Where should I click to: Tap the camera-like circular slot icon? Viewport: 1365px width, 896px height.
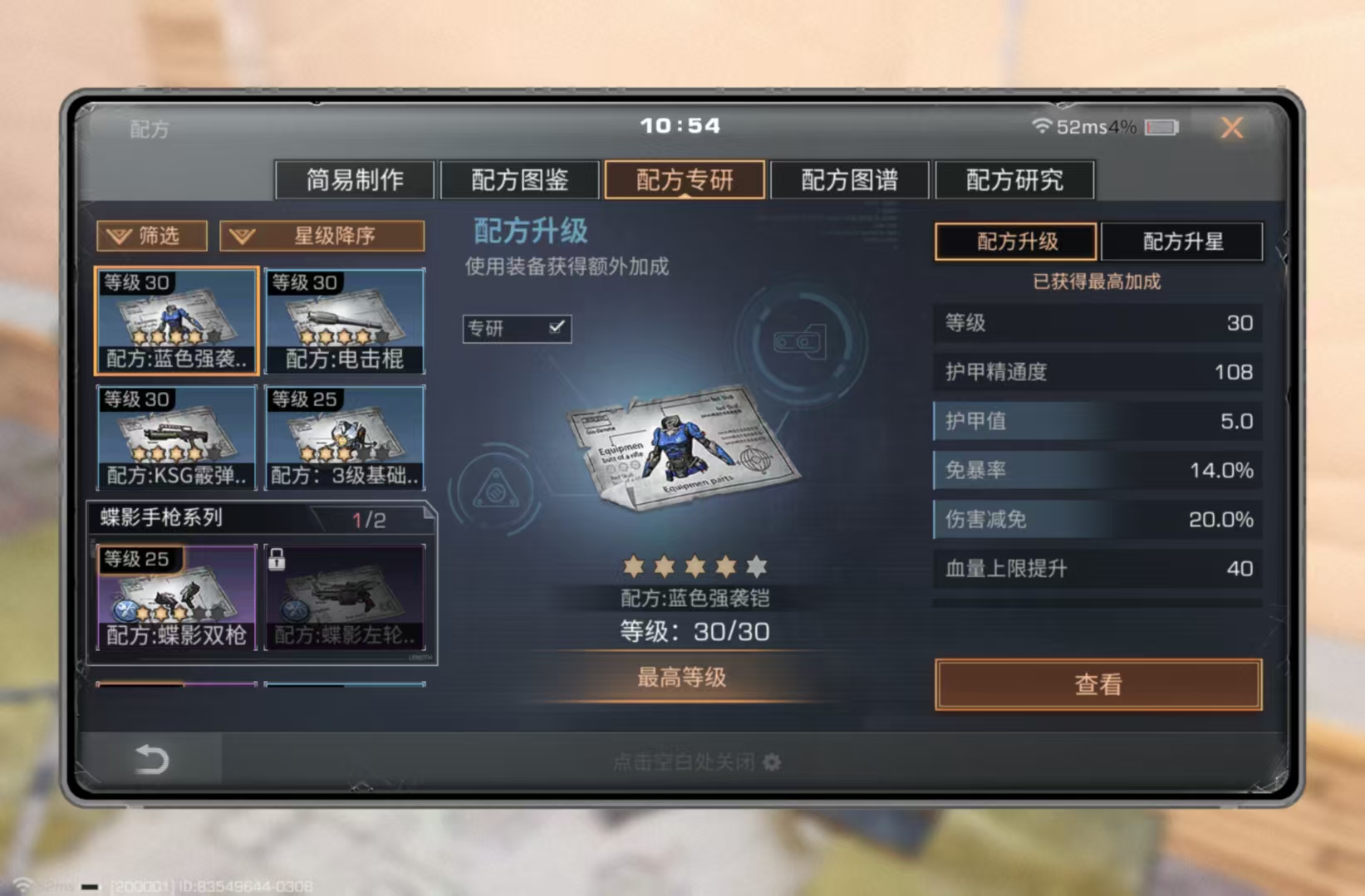click(800, 341)
